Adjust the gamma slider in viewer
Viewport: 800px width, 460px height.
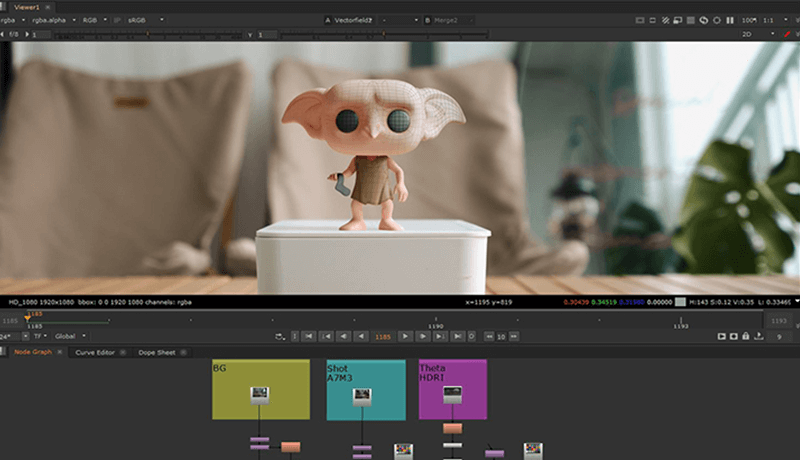[x=384, y=35]
